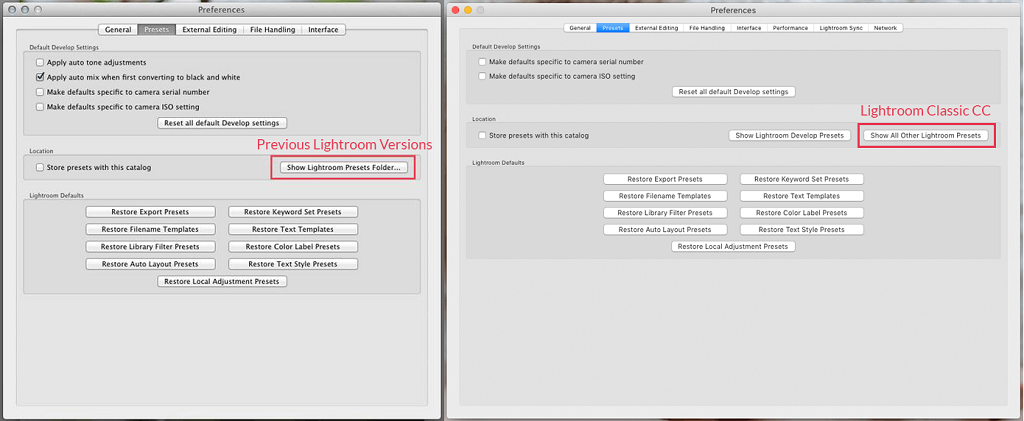Restore Library Filter Presets in left window
The width and height of the screenshot is (1024, 421).
coord(150,247)
